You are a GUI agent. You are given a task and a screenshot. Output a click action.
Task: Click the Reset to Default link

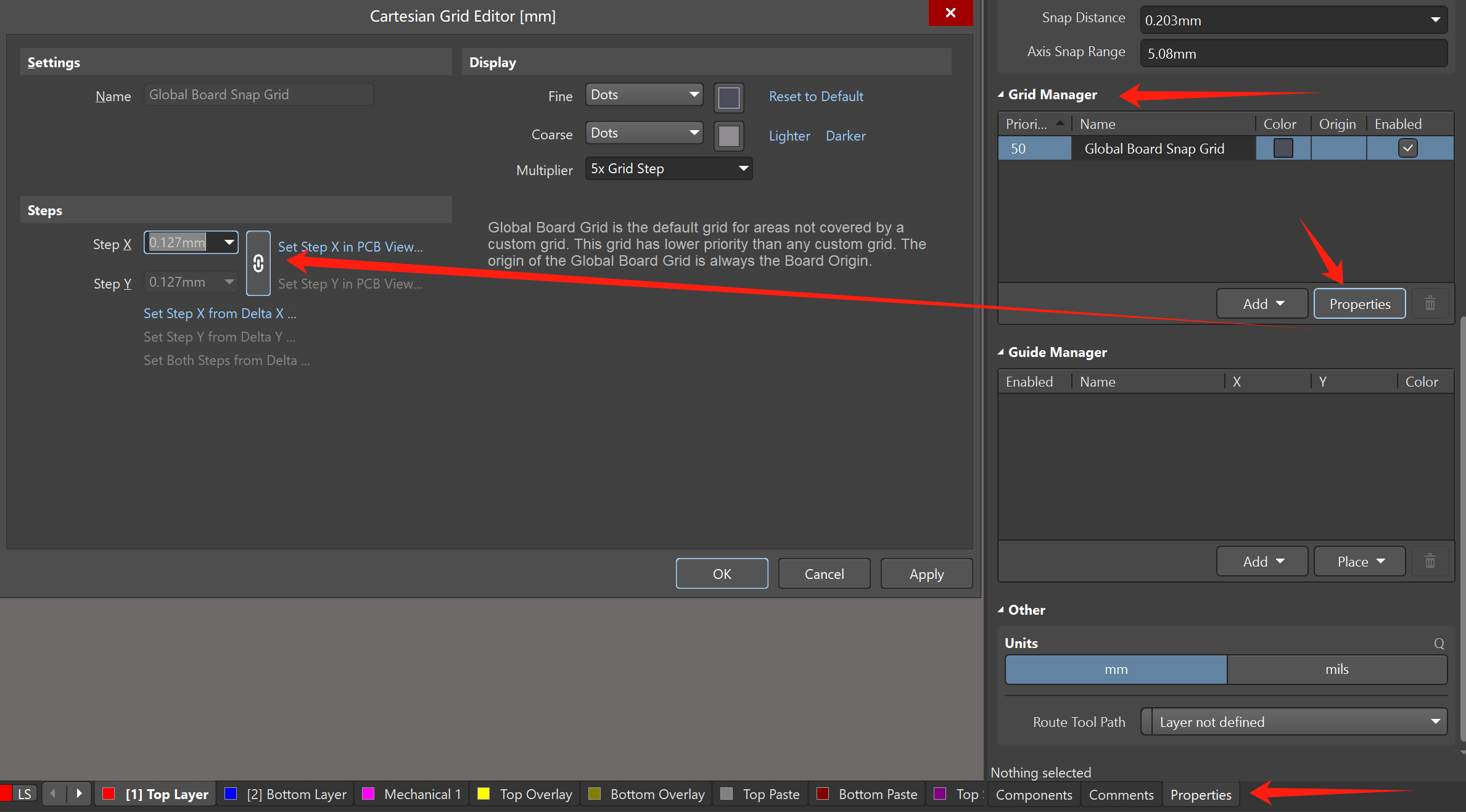[x=815, y=96]
